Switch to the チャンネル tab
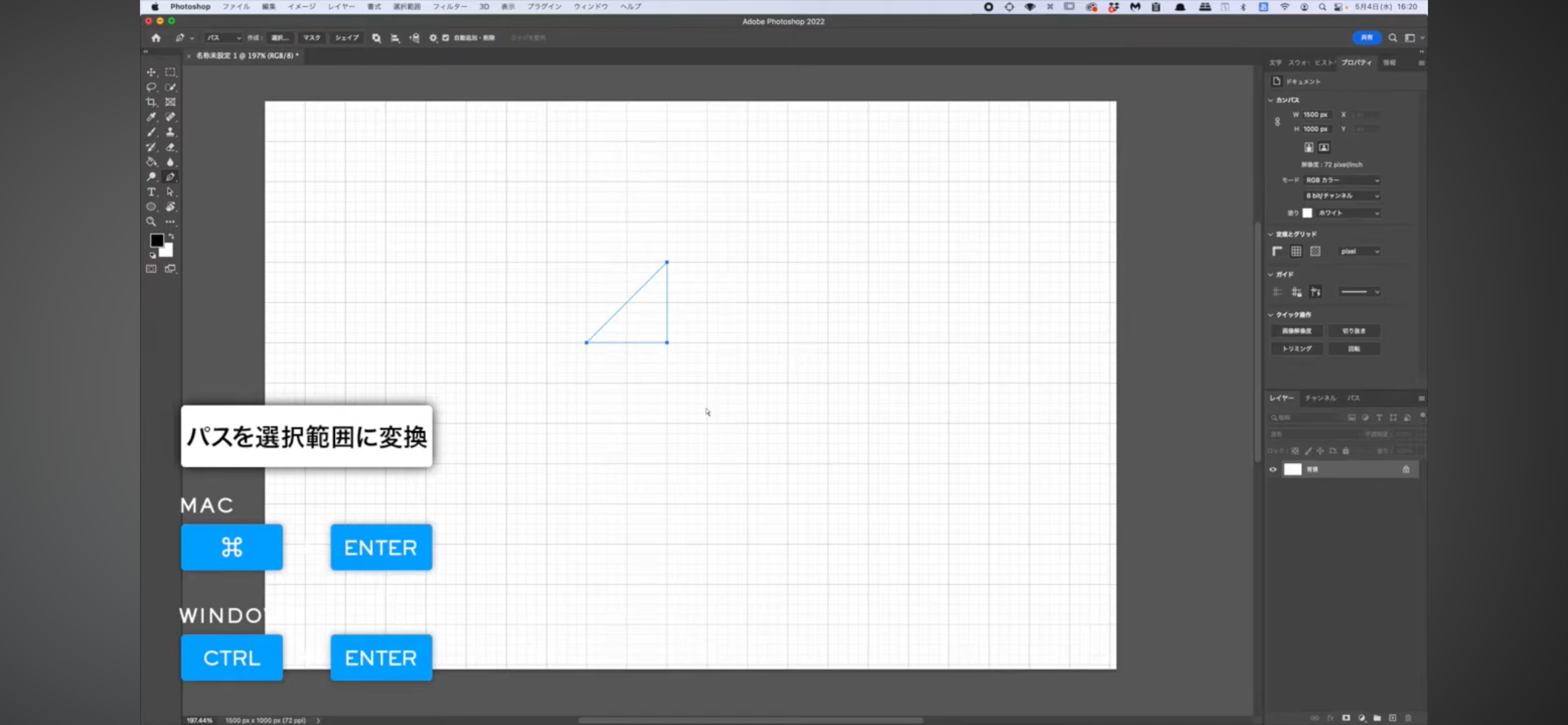This screenshot has width=1568, height=725. pyautogui.click(x=1320, y=398)
